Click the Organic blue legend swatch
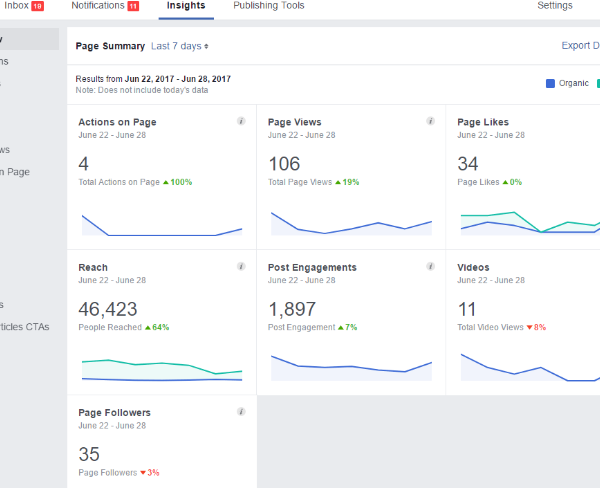Viewport: 600px width, 488px height. [x=550, y=83]
